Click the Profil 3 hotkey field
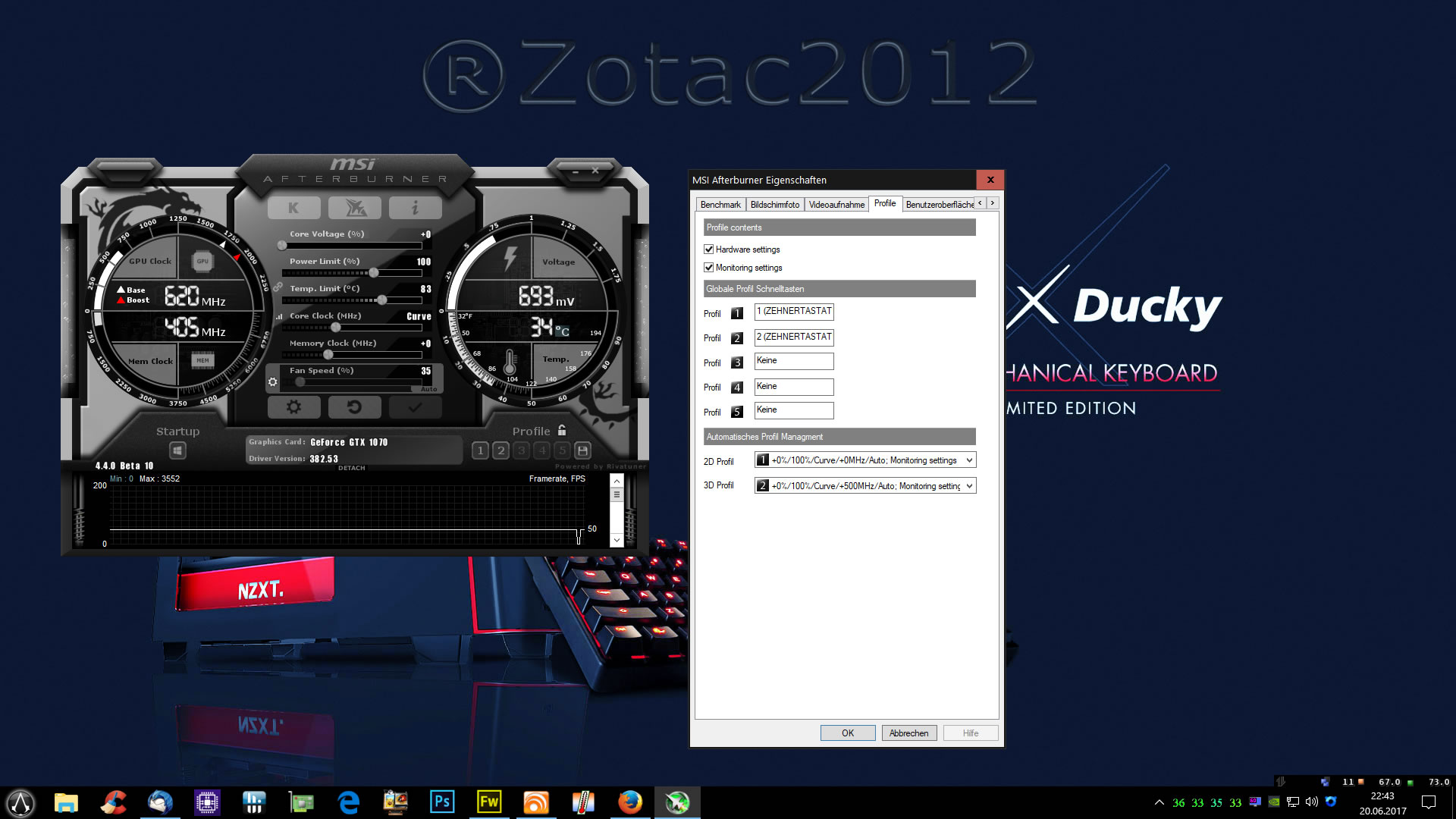 click(793, 361)
